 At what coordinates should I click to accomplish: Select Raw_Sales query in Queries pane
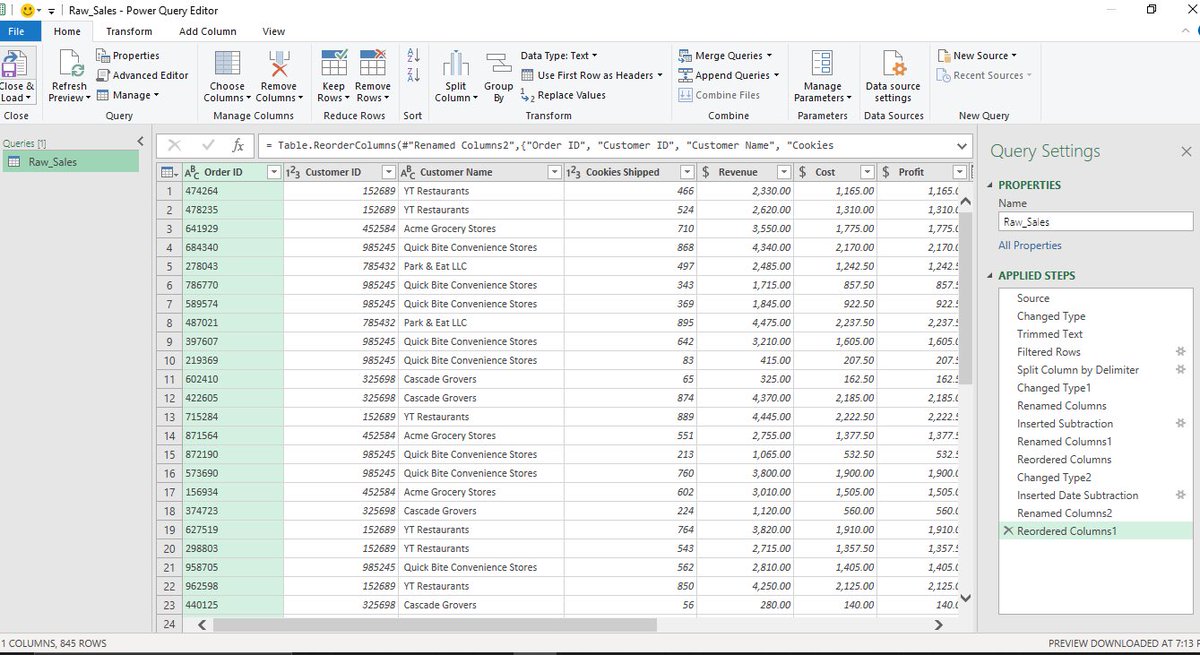pyautogui.click(x=70, y=161)
